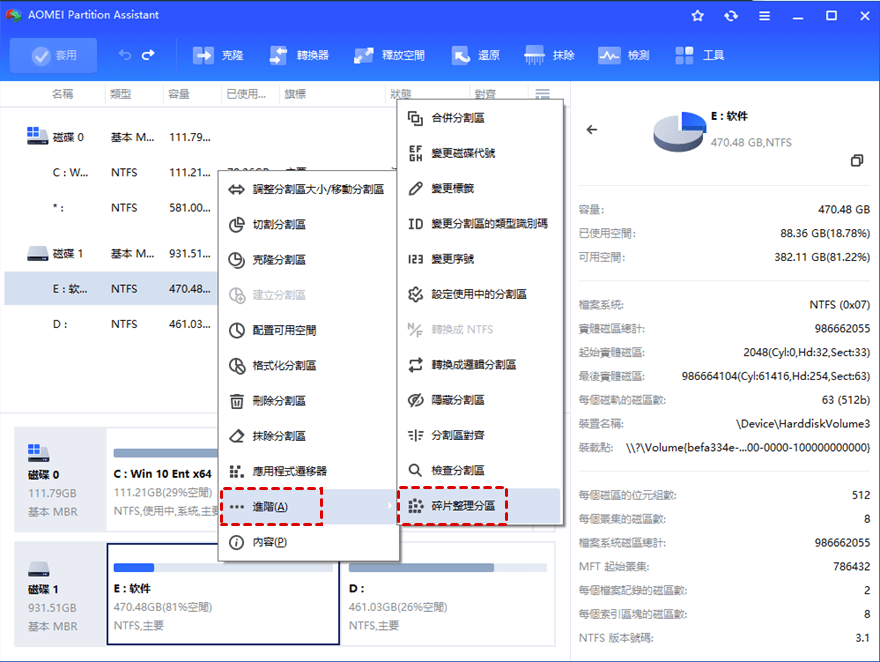Open the 檢測 test tool

[624, 55]
